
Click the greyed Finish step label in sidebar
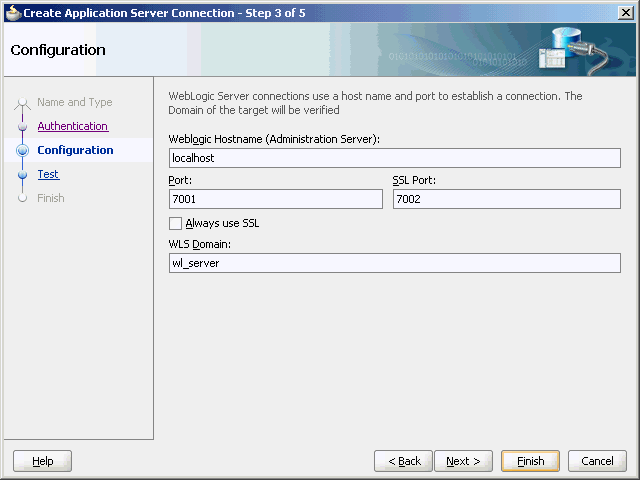(51, 198)
